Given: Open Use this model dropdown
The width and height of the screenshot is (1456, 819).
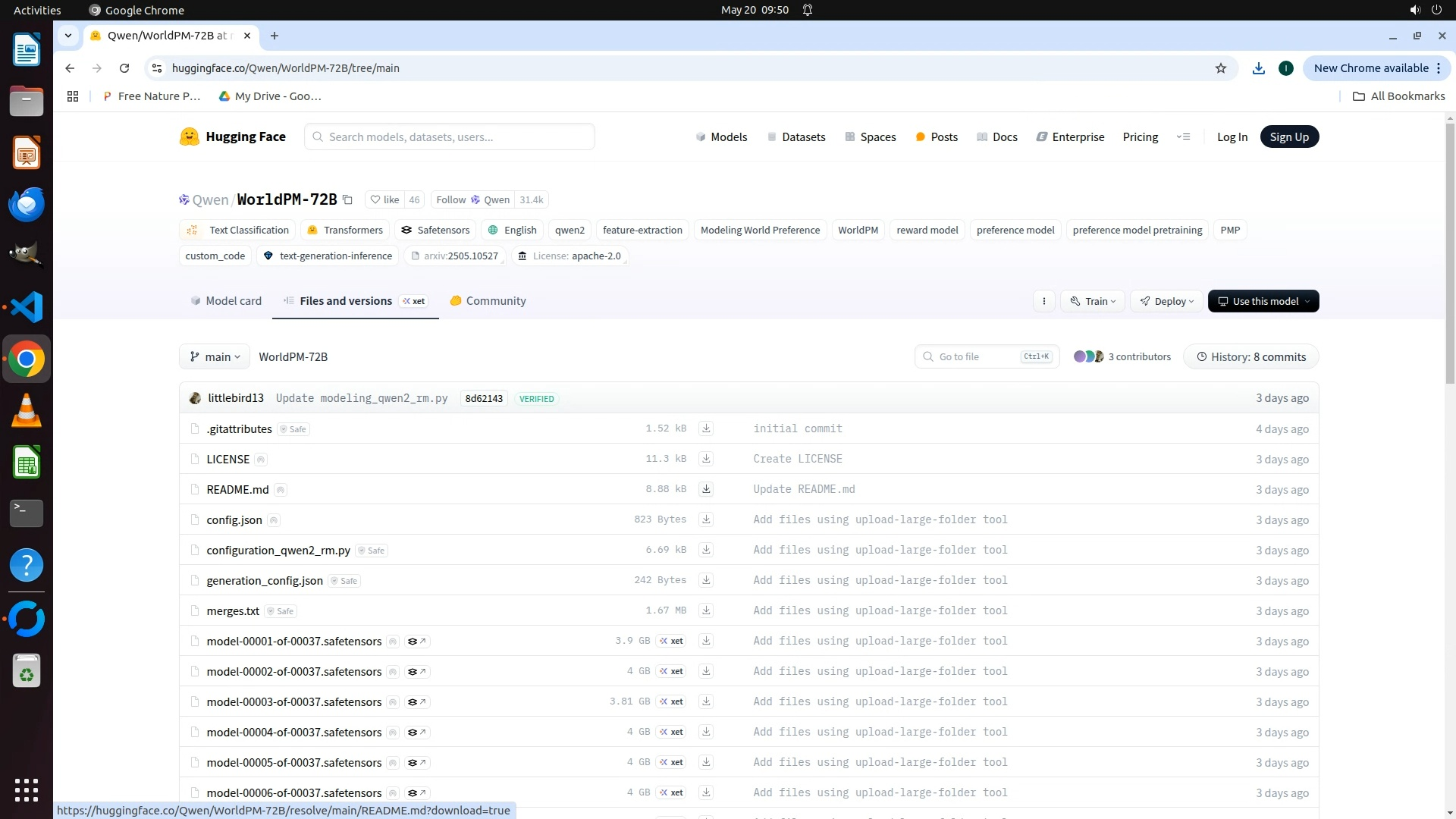Looking at the screenshot, I should (x=1263, y=301).
